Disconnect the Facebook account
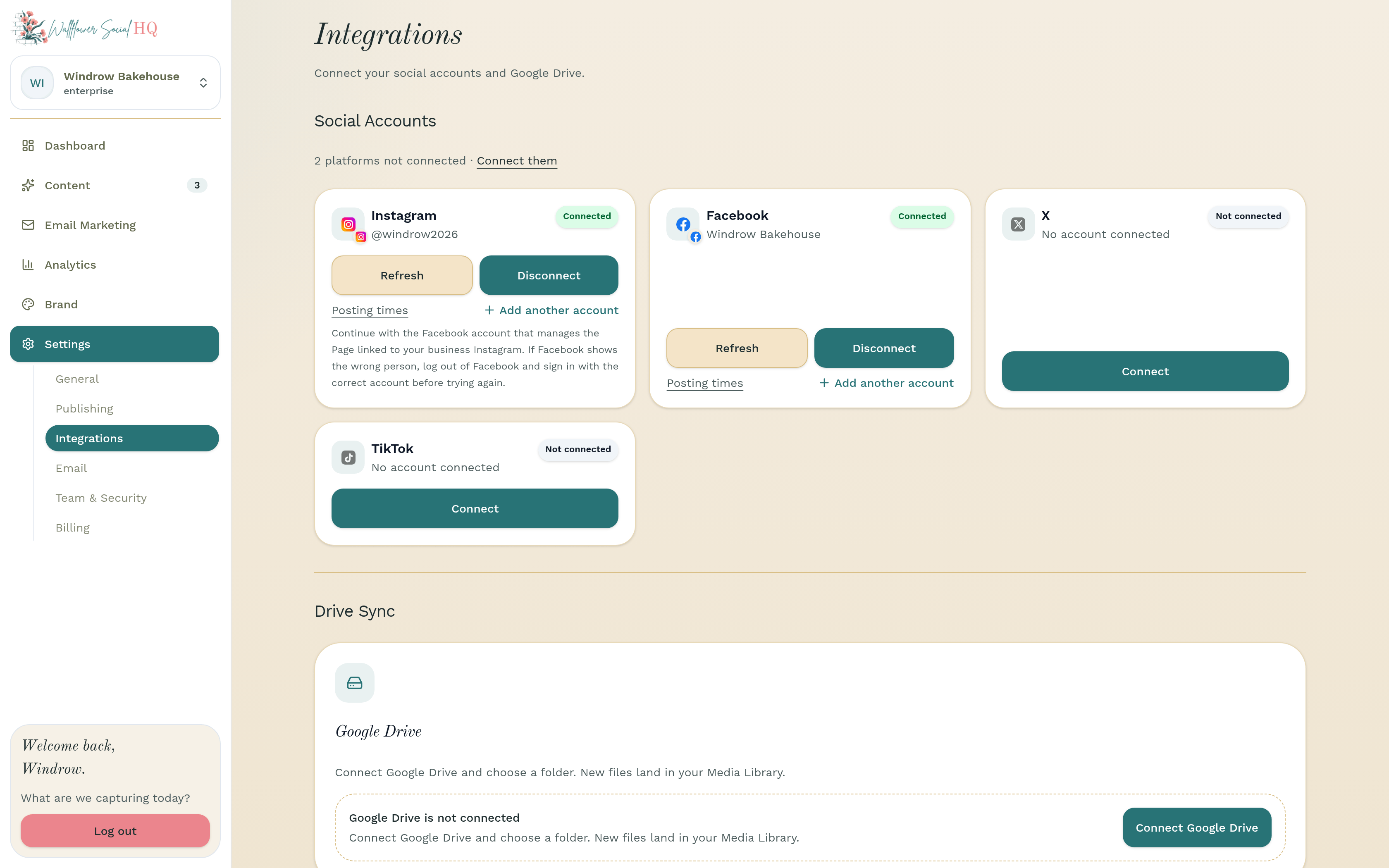The width and height of the screenshot is (1389, 868). [x=884, y=348]
